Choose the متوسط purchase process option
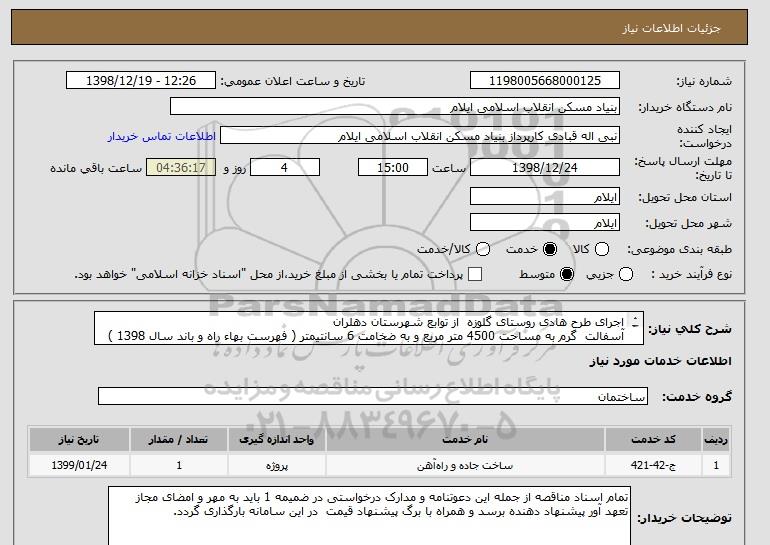 (567, 274)
